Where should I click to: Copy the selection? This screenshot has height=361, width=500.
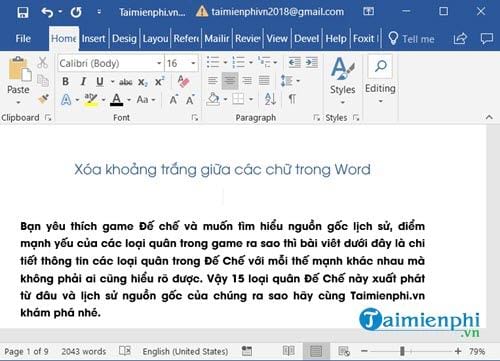coord(43,81)
